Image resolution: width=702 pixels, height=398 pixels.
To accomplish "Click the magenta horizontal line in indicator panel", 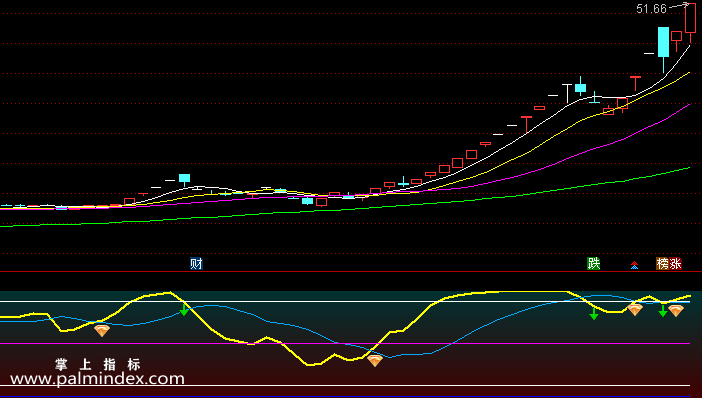I will (345, 344).
